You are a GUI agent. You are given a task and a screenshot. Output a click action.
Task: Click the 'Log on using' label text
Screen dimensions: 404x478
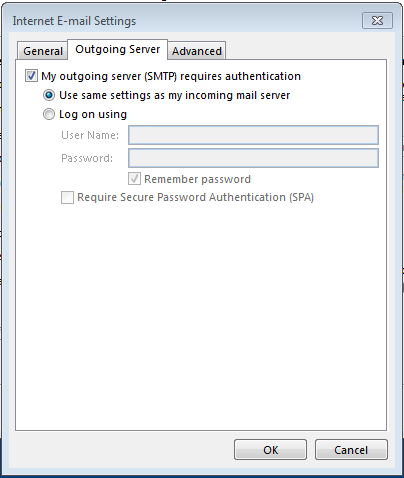[x=93, y=114]
